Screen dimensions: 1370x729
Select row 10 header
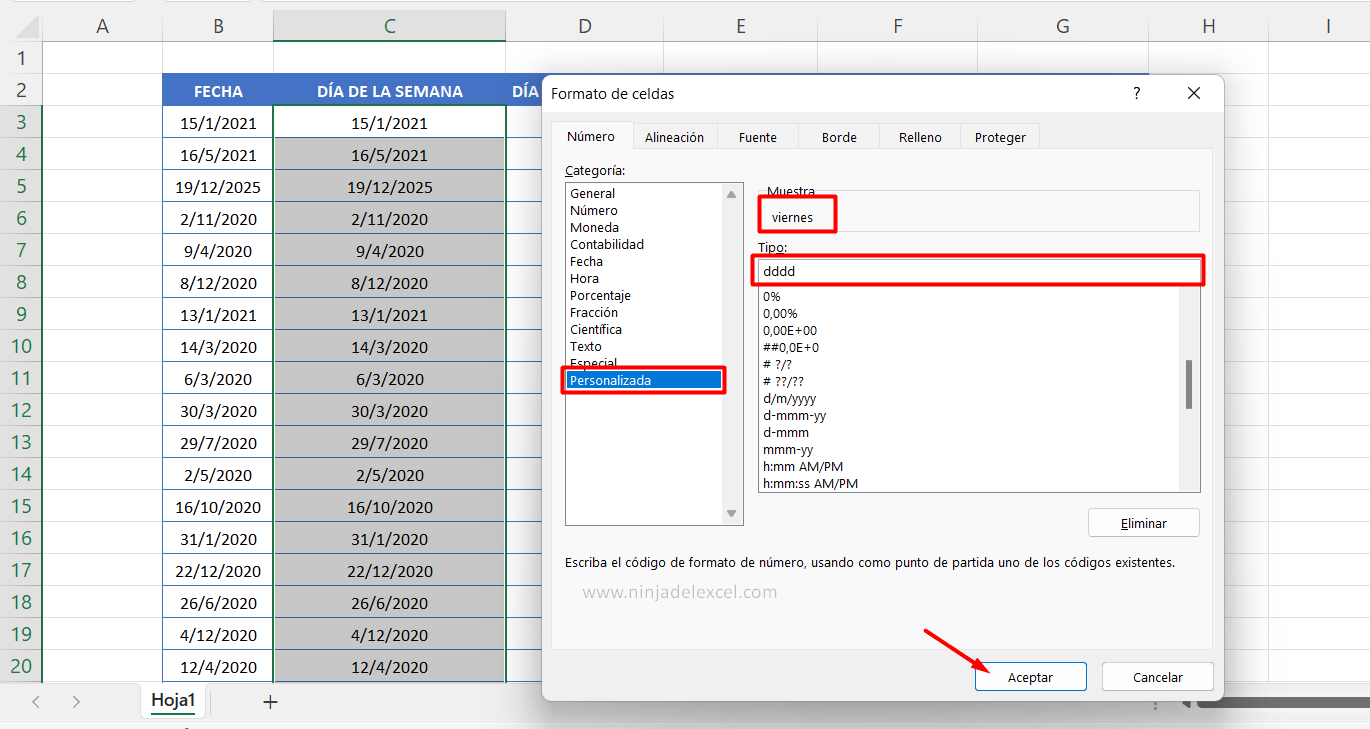(x=21, y=346)
